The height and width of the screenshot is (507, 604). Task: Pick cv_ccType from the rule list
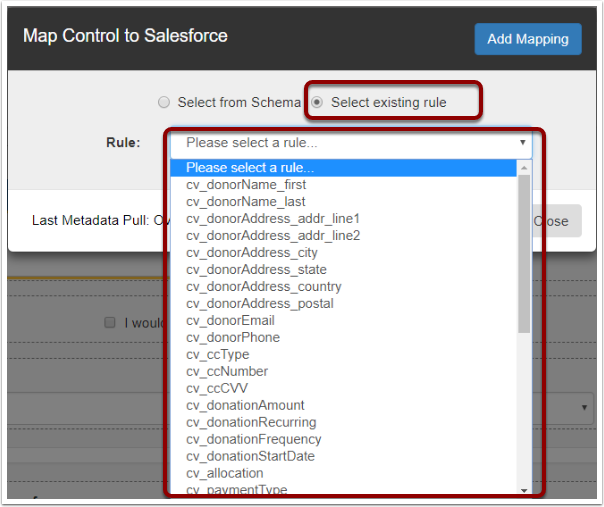[x=343, y=354]
